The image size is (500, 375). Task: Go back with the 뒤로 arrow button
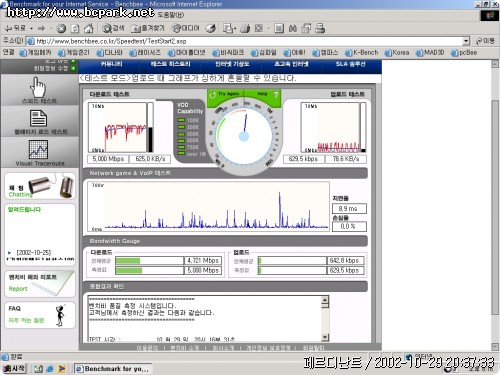point(15,28)
